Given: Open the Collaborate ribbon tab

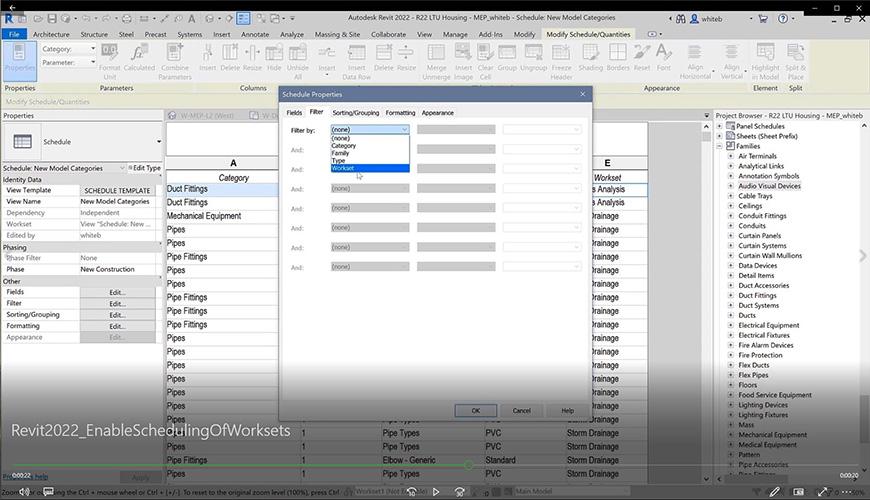Looking at the screenshot, I should [388, 34].
